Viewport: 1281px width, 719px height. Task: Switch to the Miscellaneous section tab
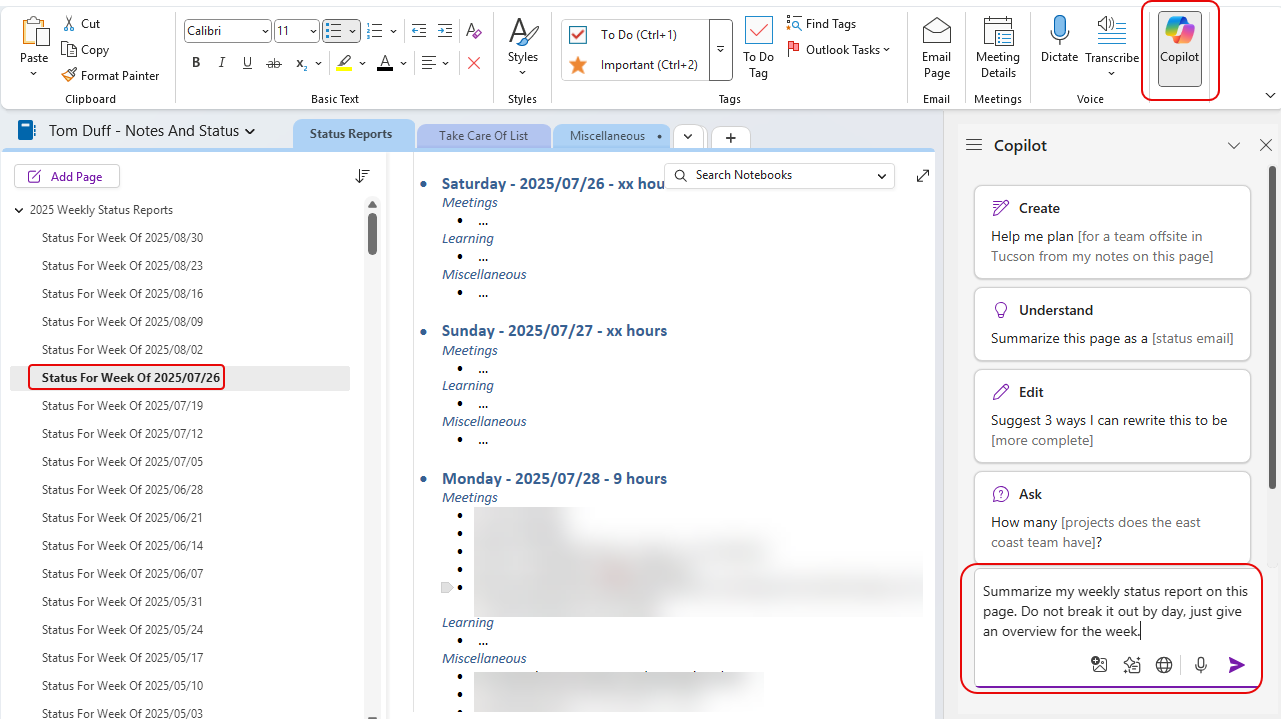click(607, 136)
